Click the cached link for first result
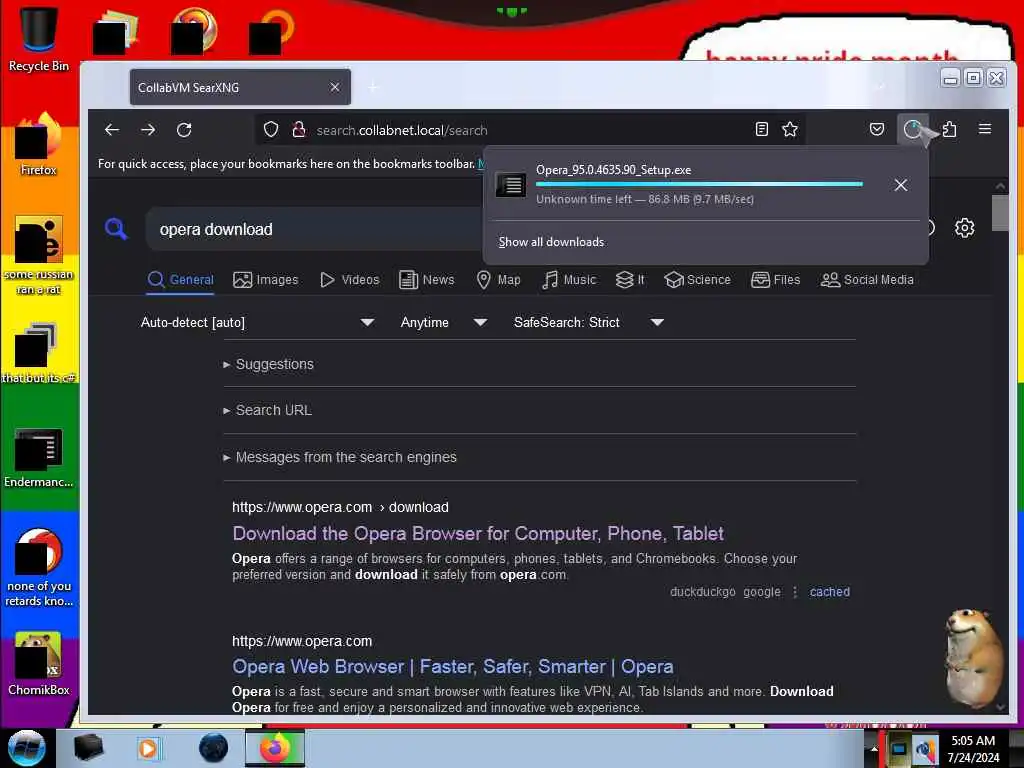1024x768 pixels. [829, 592]
